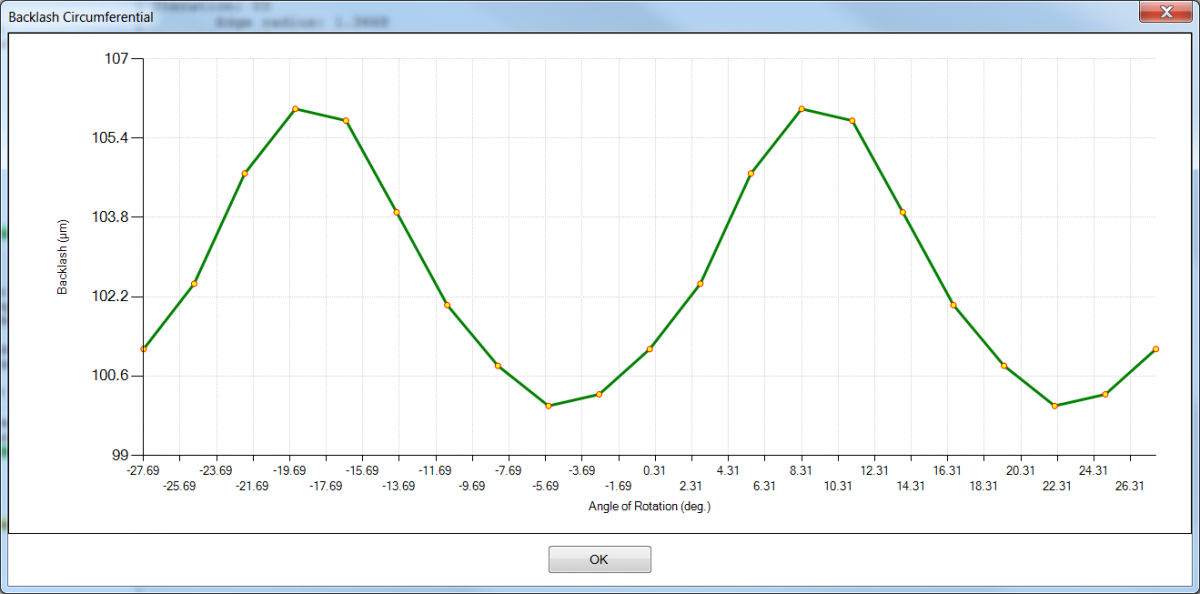Click the Backlash (µm) y-axis title
This screenshot has height=594, width=1200.
(x=62, y=257)
